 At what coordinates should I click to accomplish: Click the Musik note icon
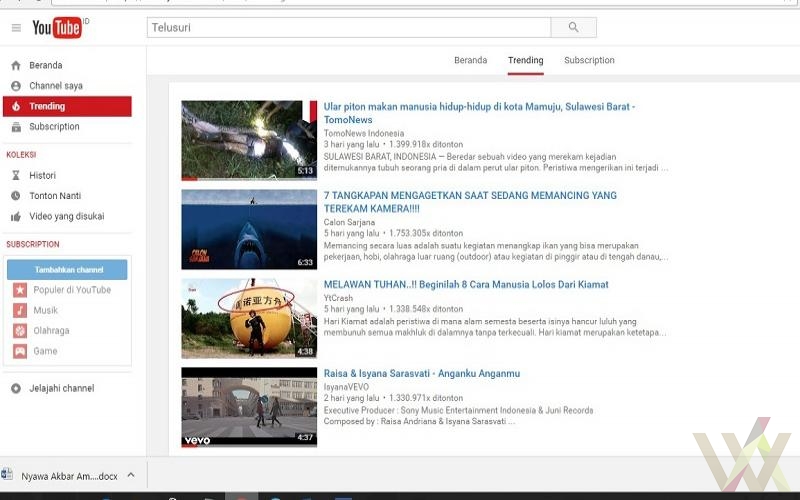click(20, 310)
